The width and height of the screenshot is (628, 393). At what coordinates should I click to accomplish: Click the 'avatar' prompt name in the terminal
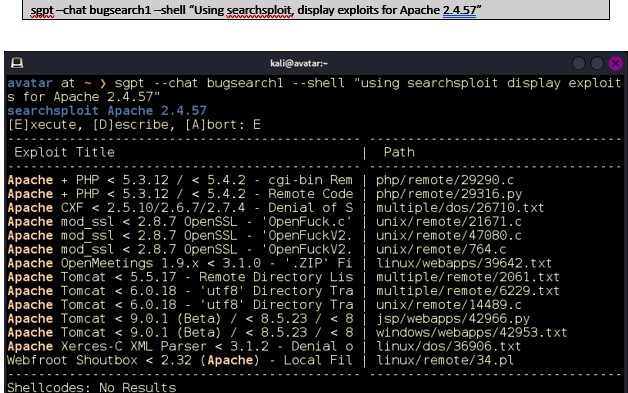point(30,83)
